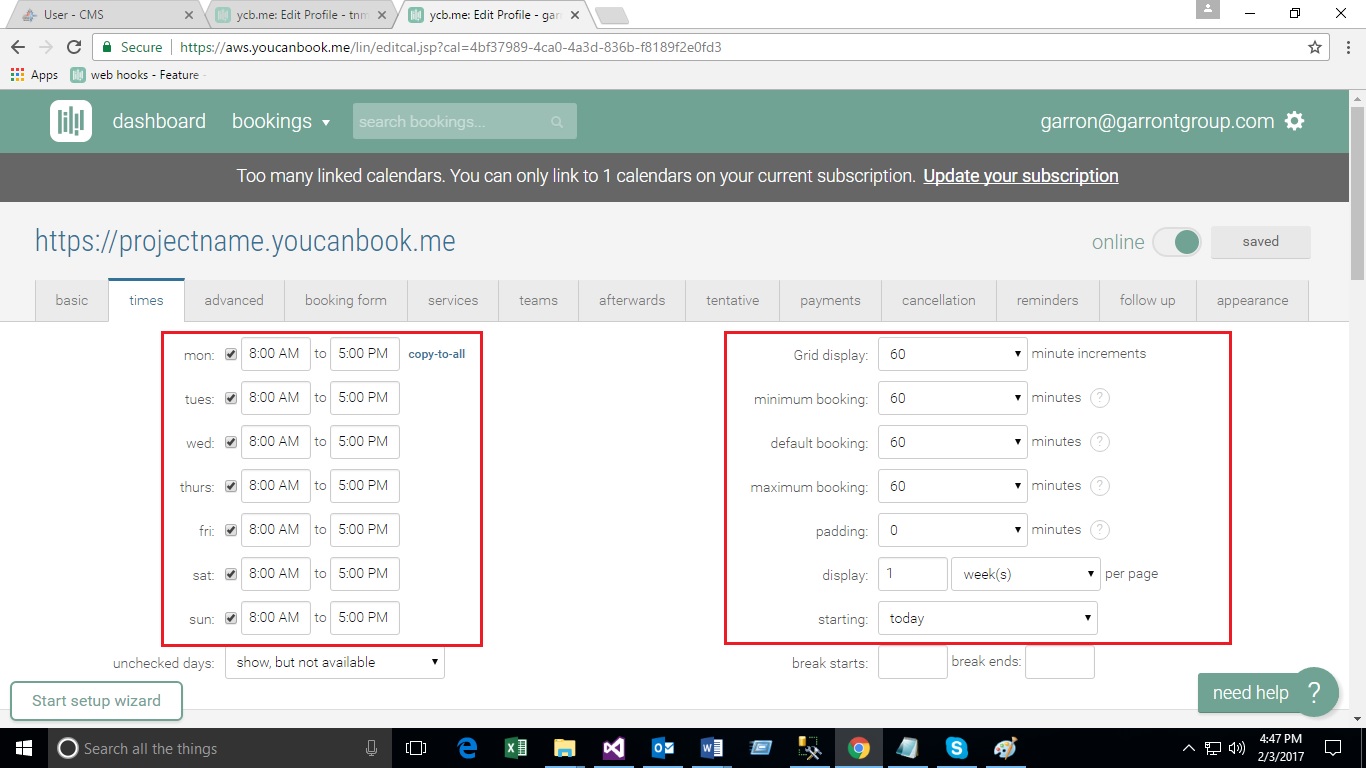Open the booking form tab
Viewport: 1366px width, 768px height.
click(345, 300)
